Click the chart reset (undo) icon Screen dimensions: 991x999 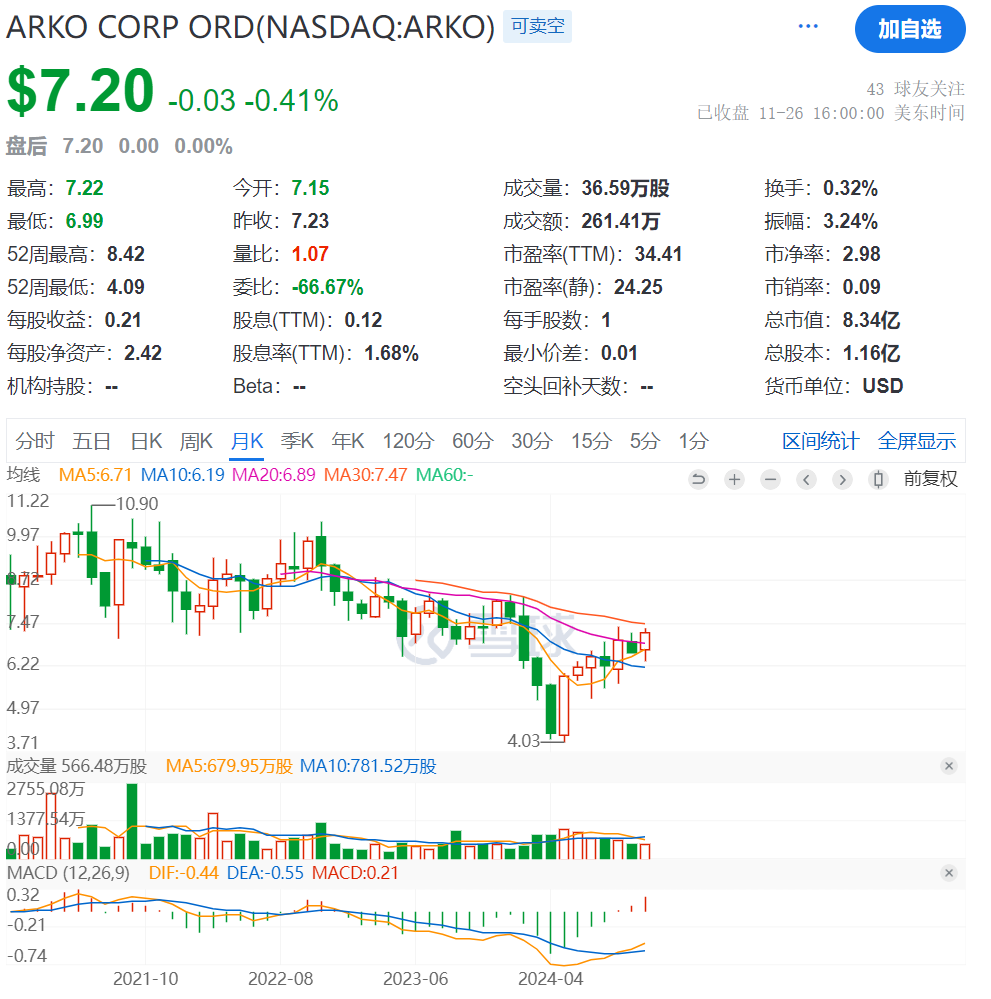click(x=698, y=480)
